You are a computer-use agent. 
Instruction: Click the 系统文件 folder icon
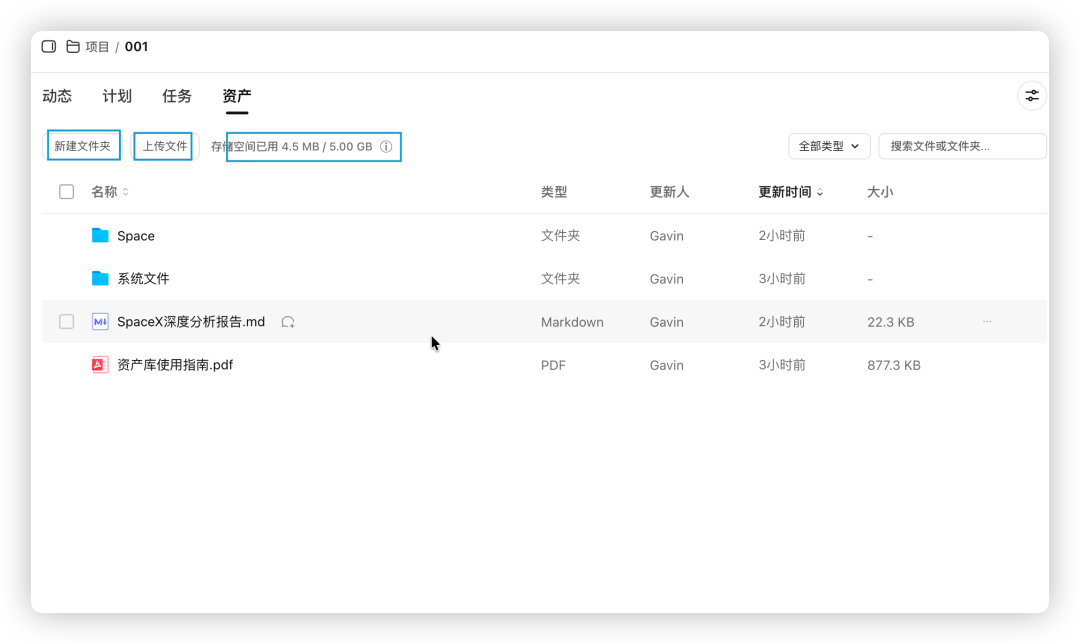pos(101,278)
